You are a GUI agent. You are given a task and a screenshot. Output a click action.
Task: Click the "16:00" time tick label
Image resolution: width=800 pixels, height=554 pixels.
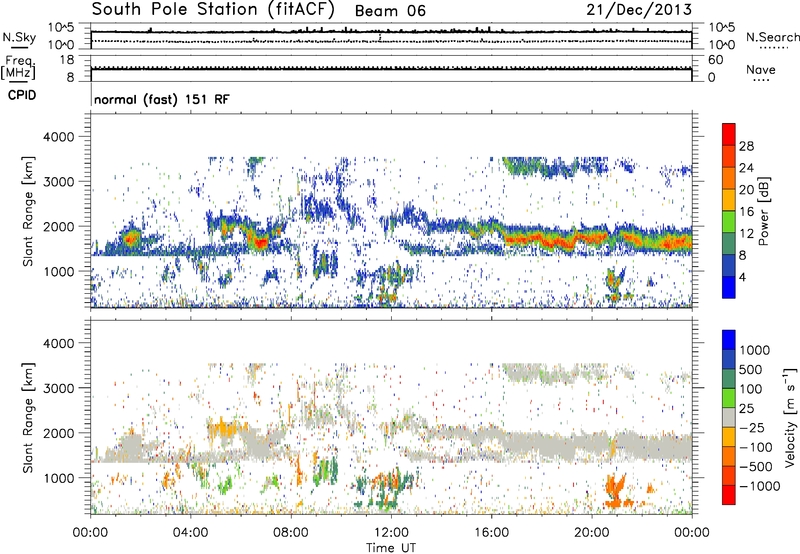click(491, 533)
